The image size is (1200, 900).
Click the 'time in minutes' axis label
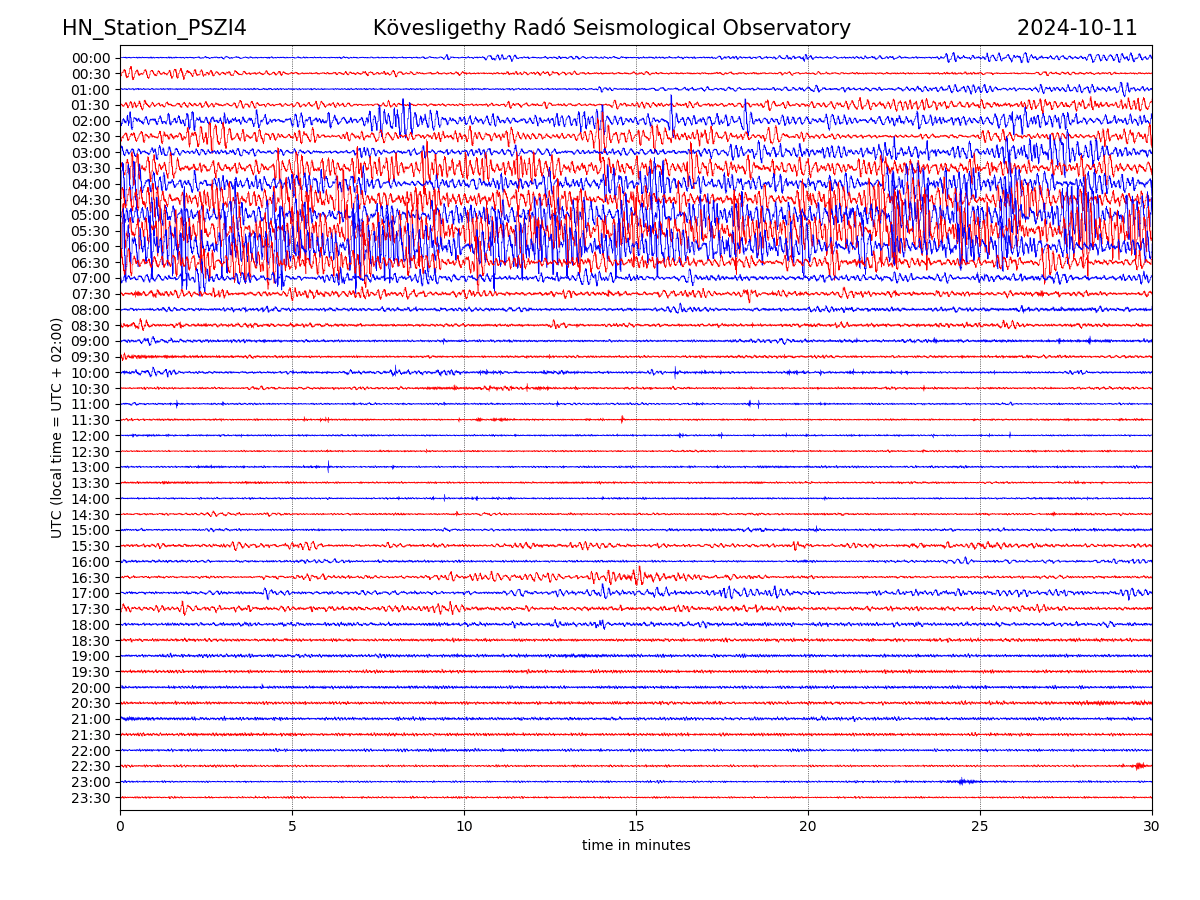(x=636, y=846)
